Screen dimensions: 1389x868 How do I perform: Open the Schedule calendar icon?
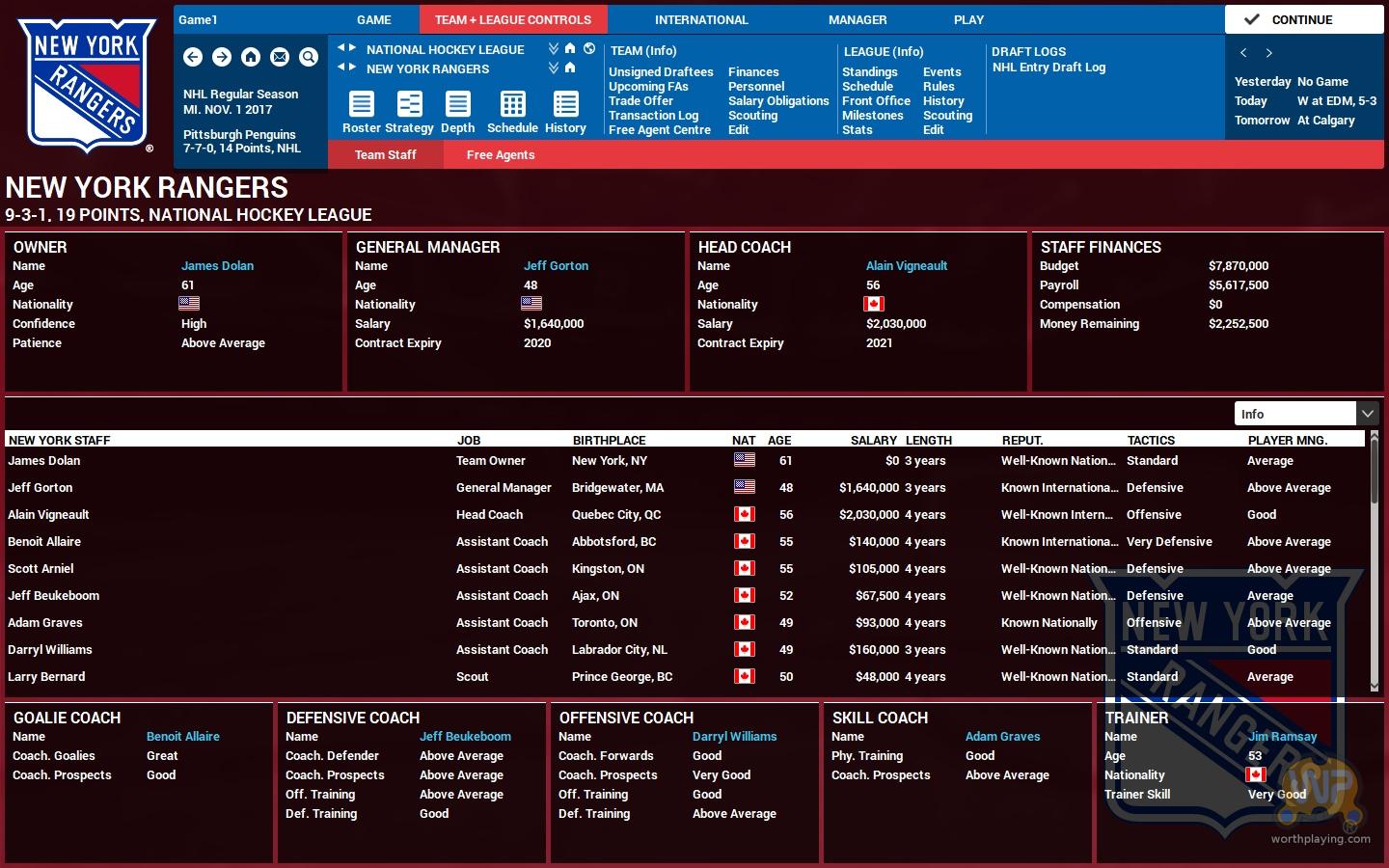513,104
